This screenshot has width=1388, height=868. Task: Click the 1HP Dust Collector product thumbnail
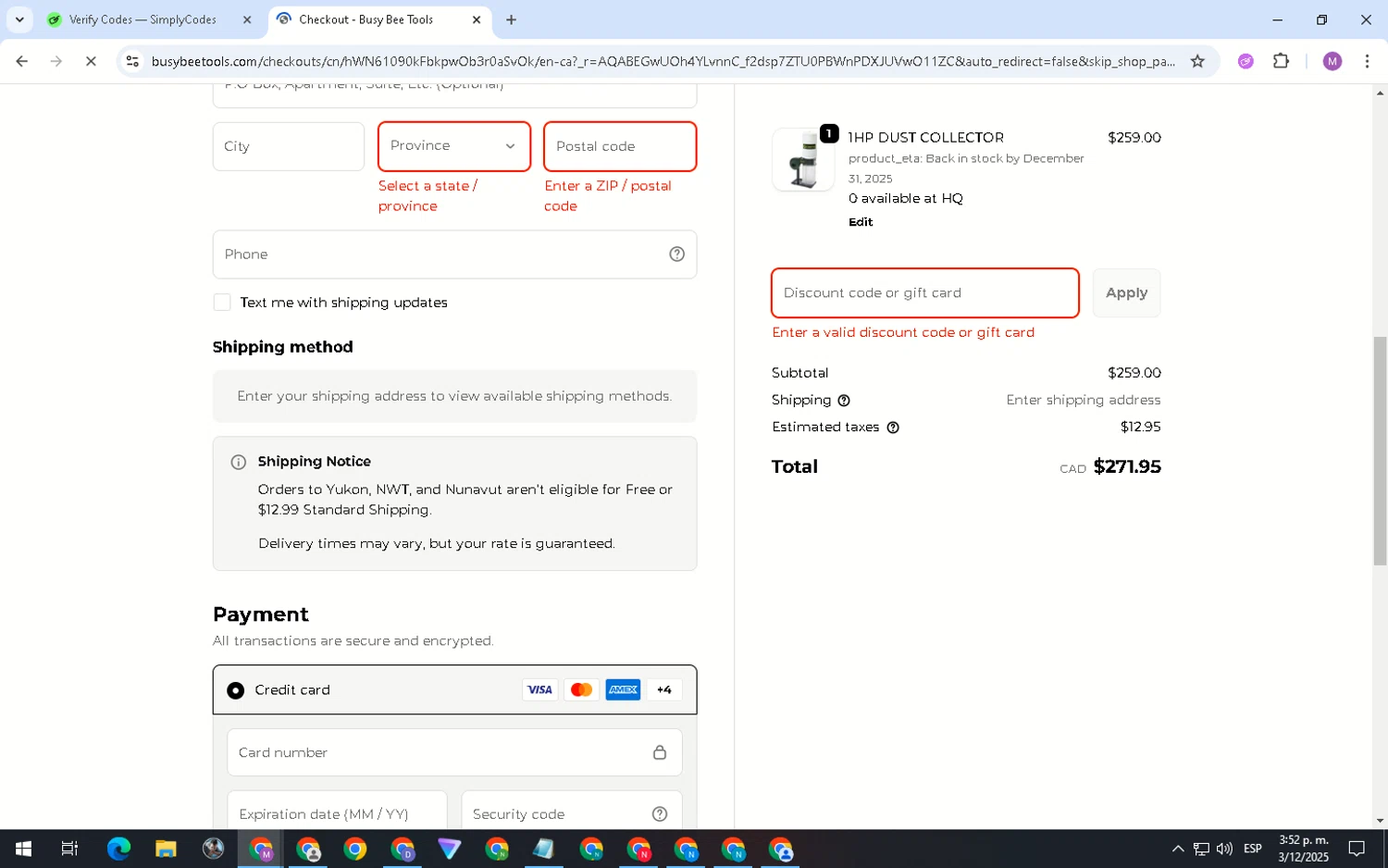[x=803, y=159]
